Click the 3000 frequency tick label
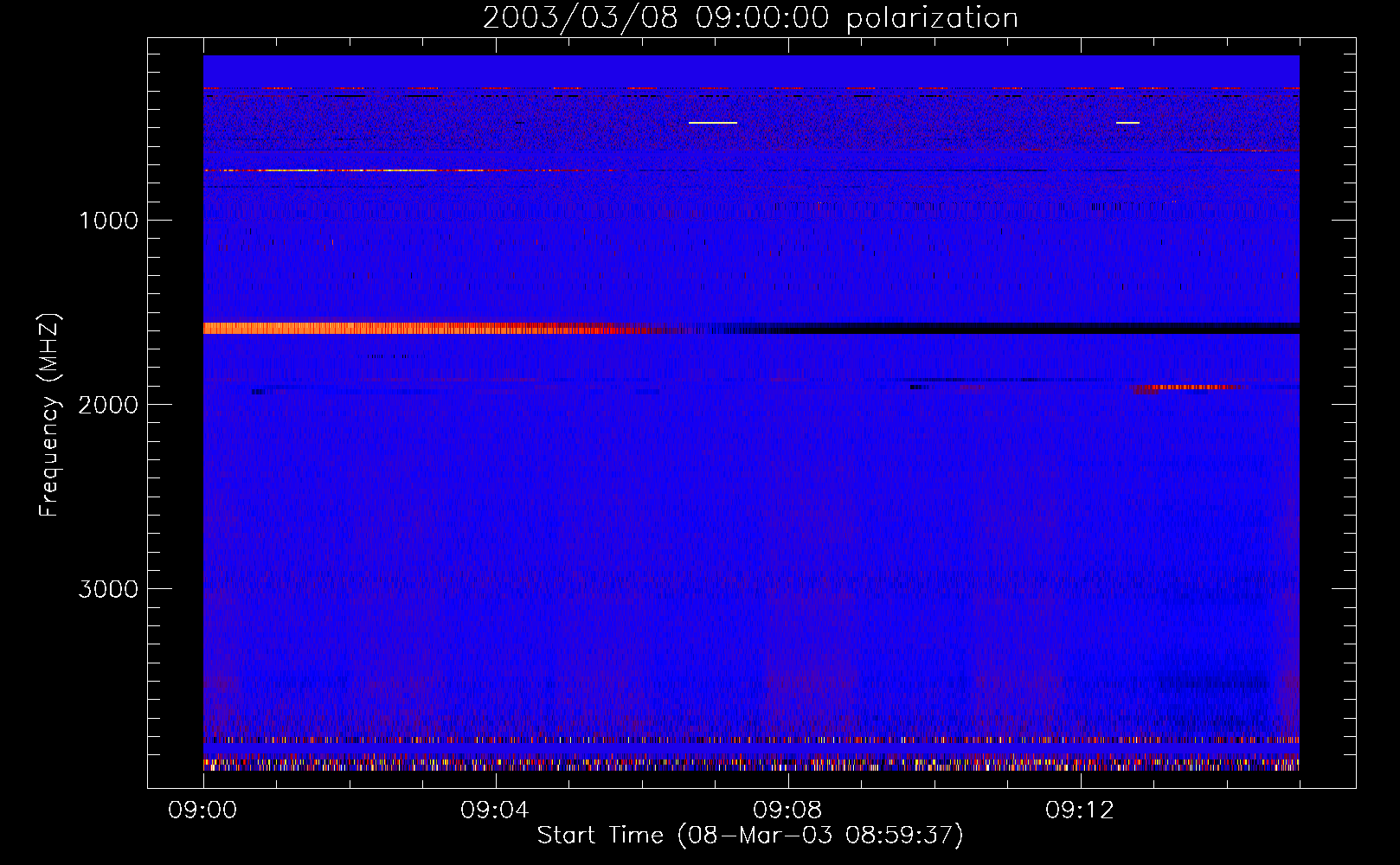1400x865 pixels. click(x=108, y=589)
